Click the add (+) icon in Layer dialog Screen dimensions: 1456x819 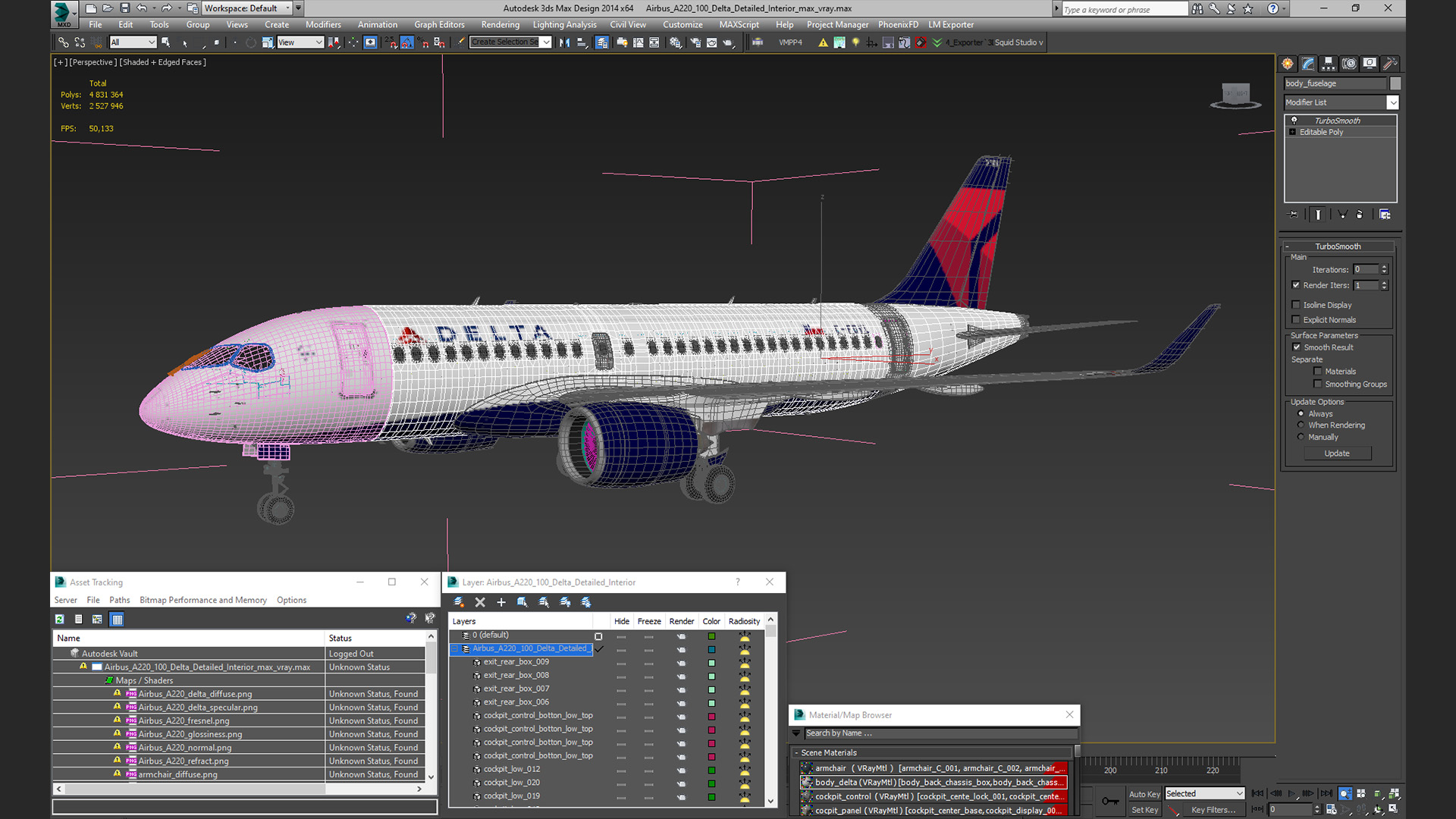[501, 602]
